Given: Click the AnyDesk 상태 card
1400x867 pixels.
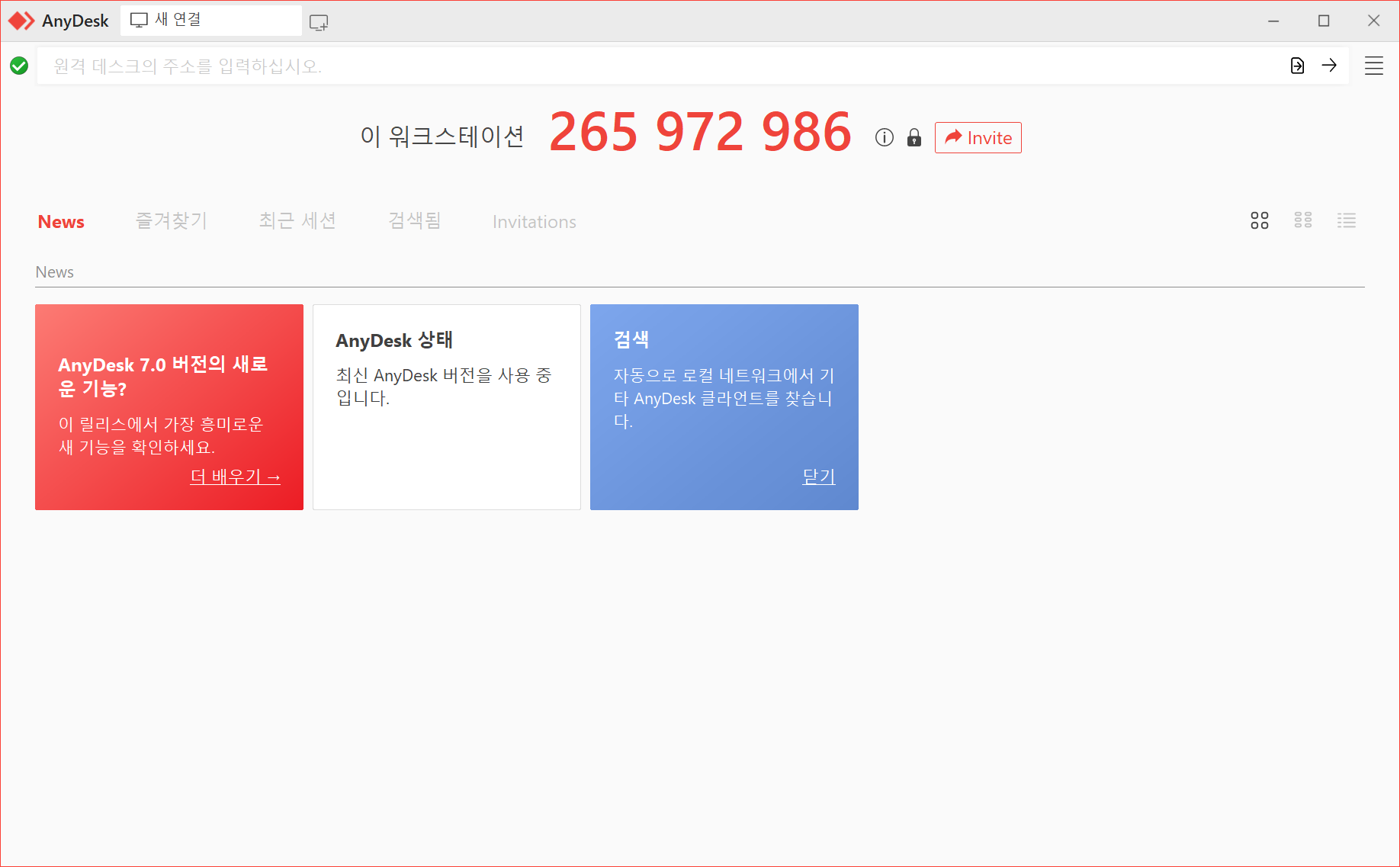Looking at the screenshot, I should [x=447, y=407].
